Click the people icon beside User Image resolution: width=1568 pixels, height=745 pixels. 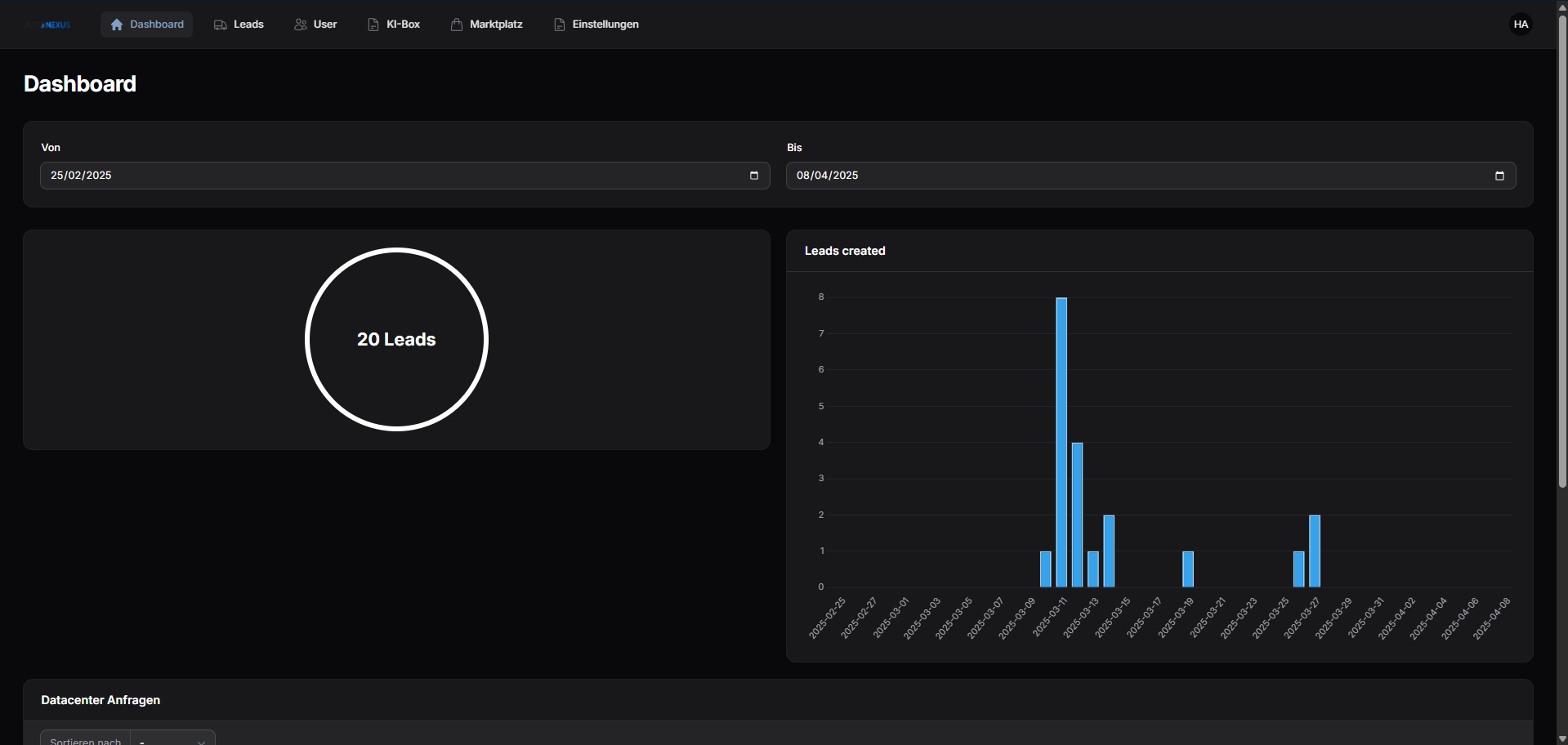pyautogui.click(x=301, y=25)
